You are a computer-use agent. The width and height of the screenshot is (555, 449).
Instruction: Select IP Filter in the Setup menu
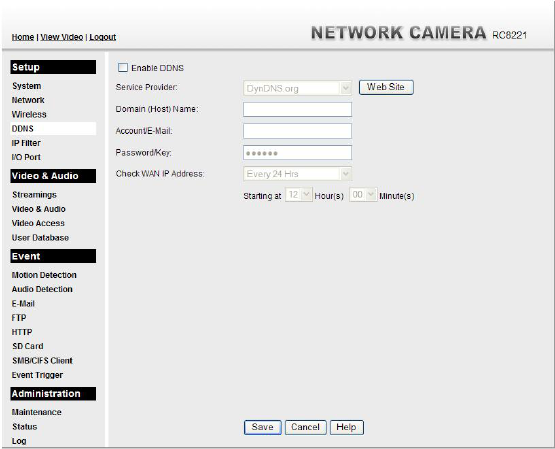click(x=26, y=143)
